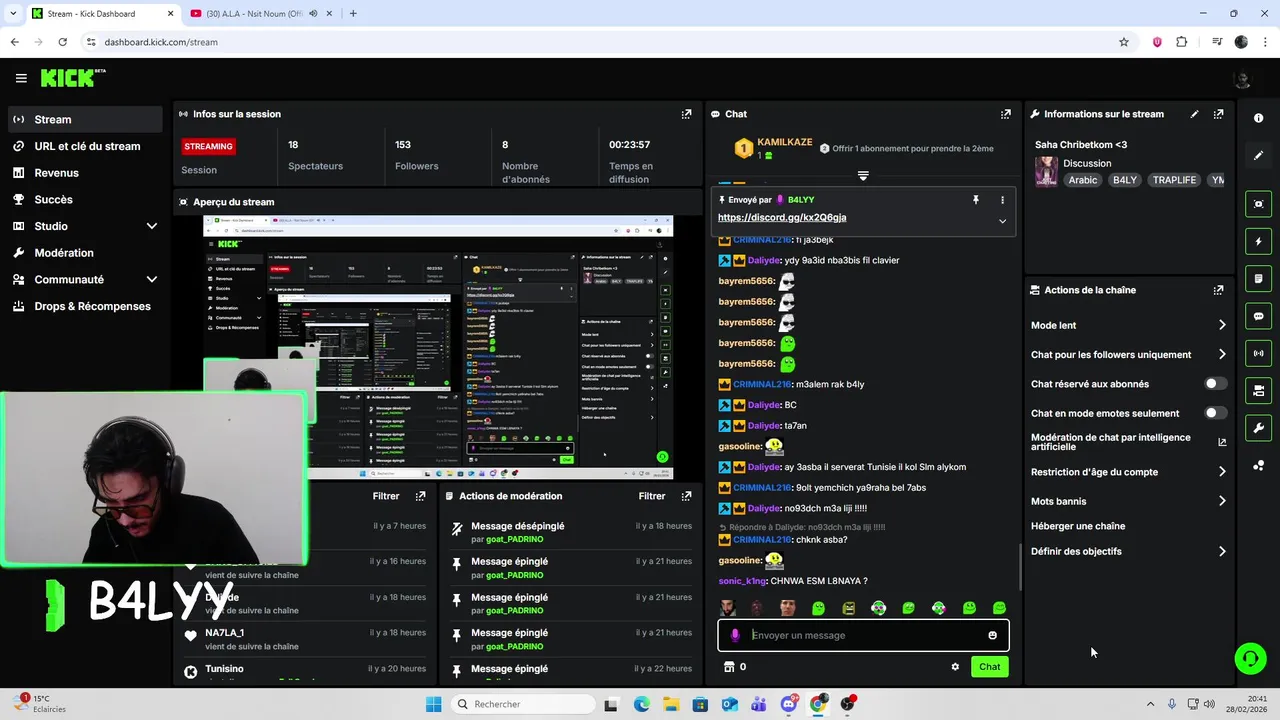This screenshot has height=720, width=1280.
Task: Click the chat bubble icon in right sidebar
Action: (1258, 316)
